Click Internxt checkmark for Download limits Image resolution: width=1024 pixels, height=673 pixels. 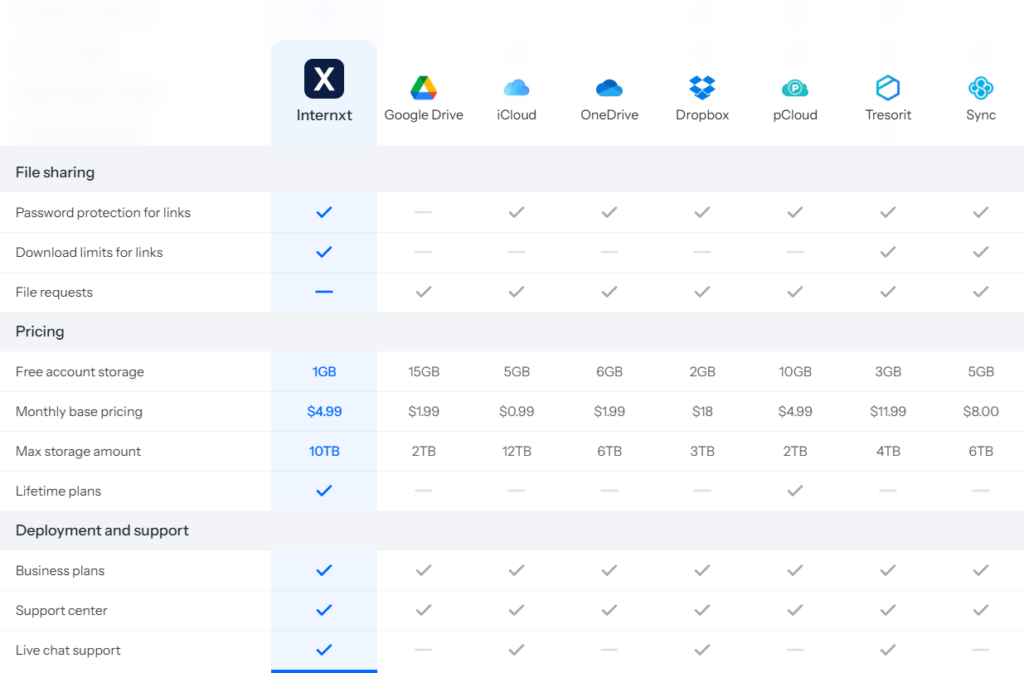tap(324, 252)
